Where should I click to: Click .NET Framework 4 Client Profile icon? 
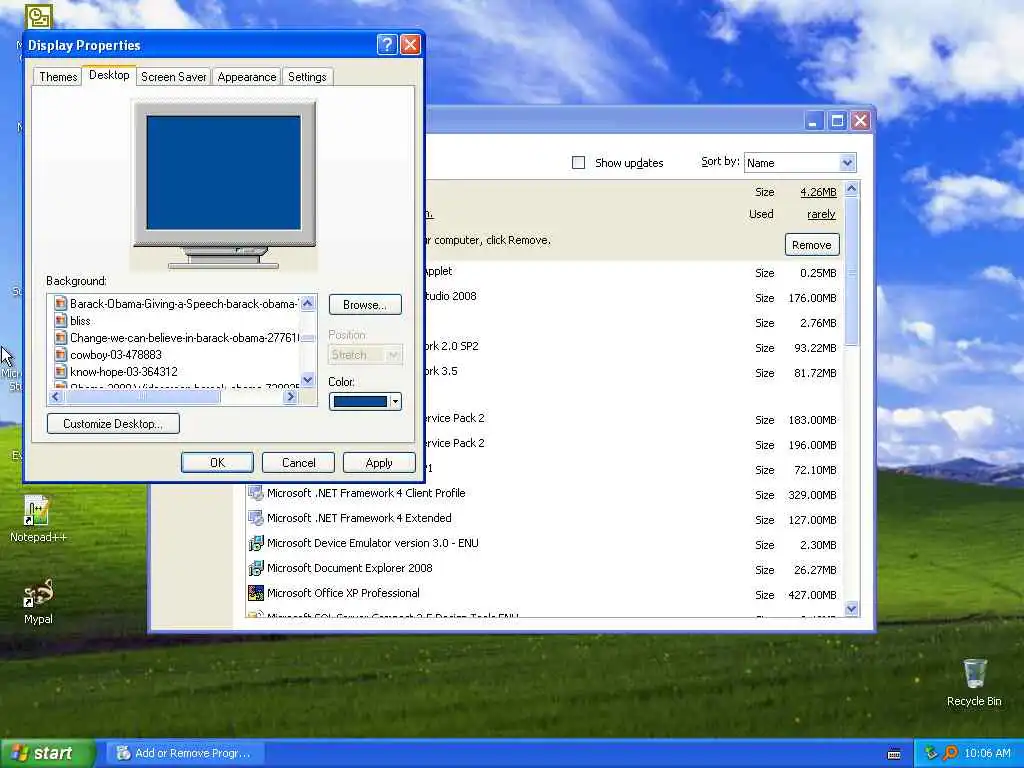point(255,493)
